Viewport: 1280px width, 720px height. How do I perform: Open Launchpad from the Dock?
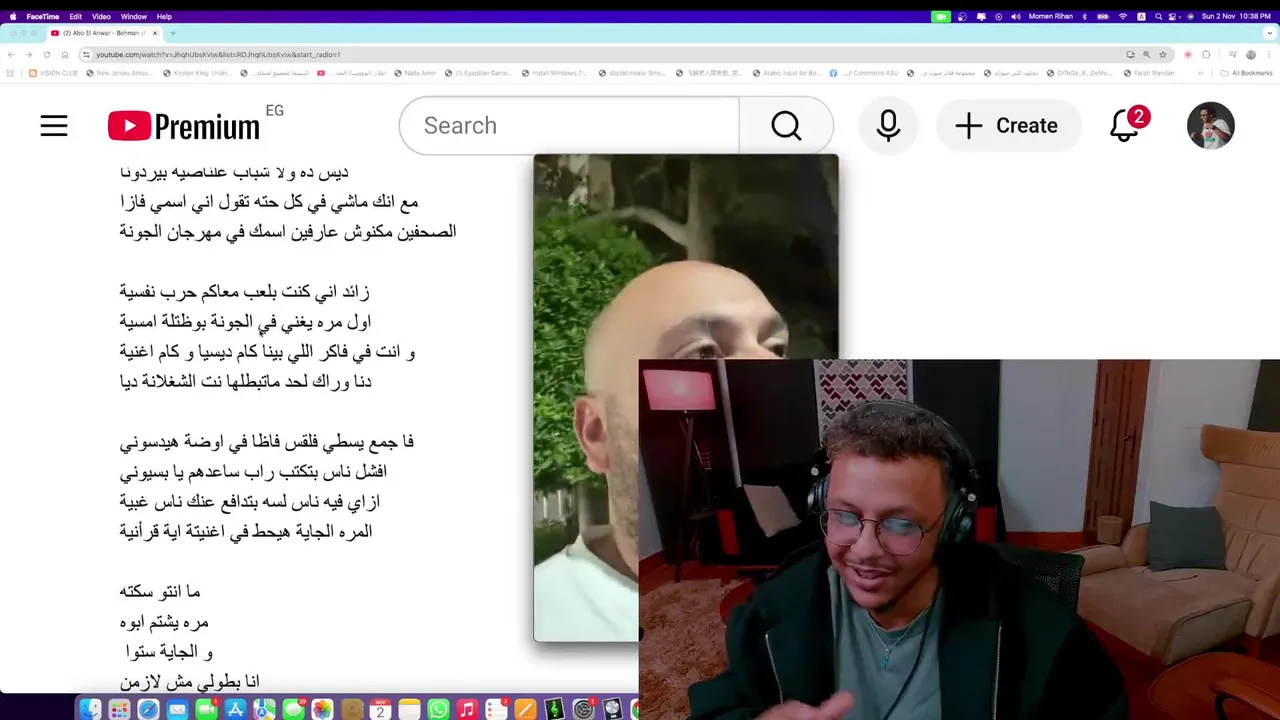(119, 709)
